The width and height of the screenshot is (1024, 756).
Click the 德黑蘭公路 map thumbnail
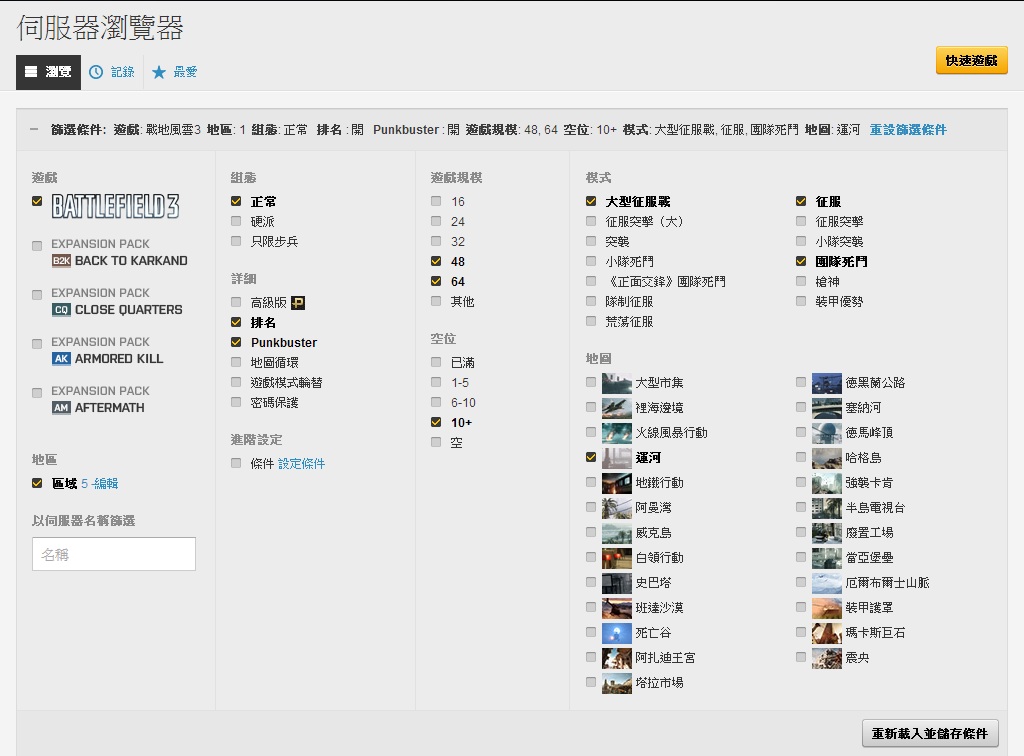click(x=826, y=383)
